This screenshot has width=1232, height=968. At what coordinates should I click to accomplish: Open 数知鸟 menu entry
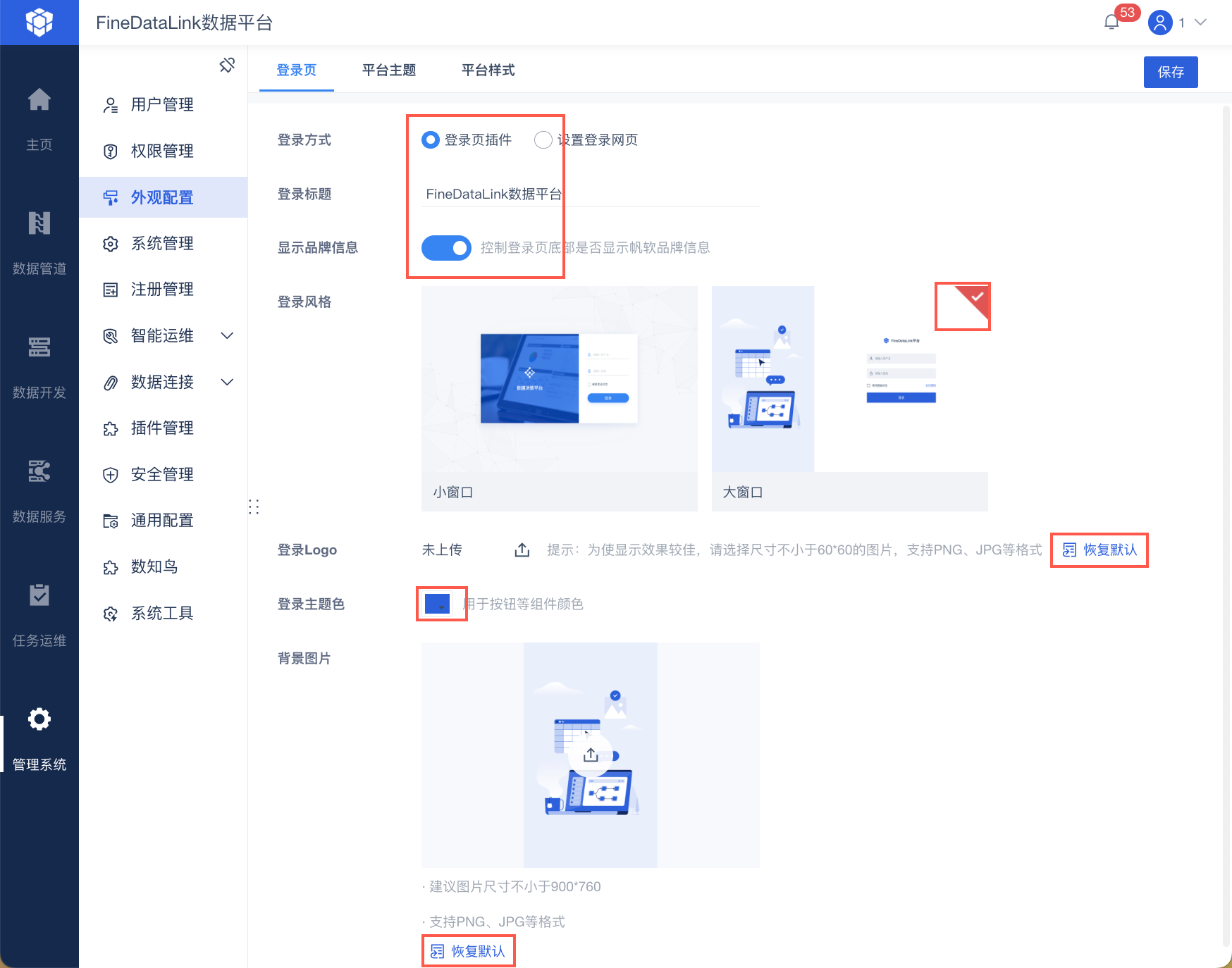tap(163, 567)
